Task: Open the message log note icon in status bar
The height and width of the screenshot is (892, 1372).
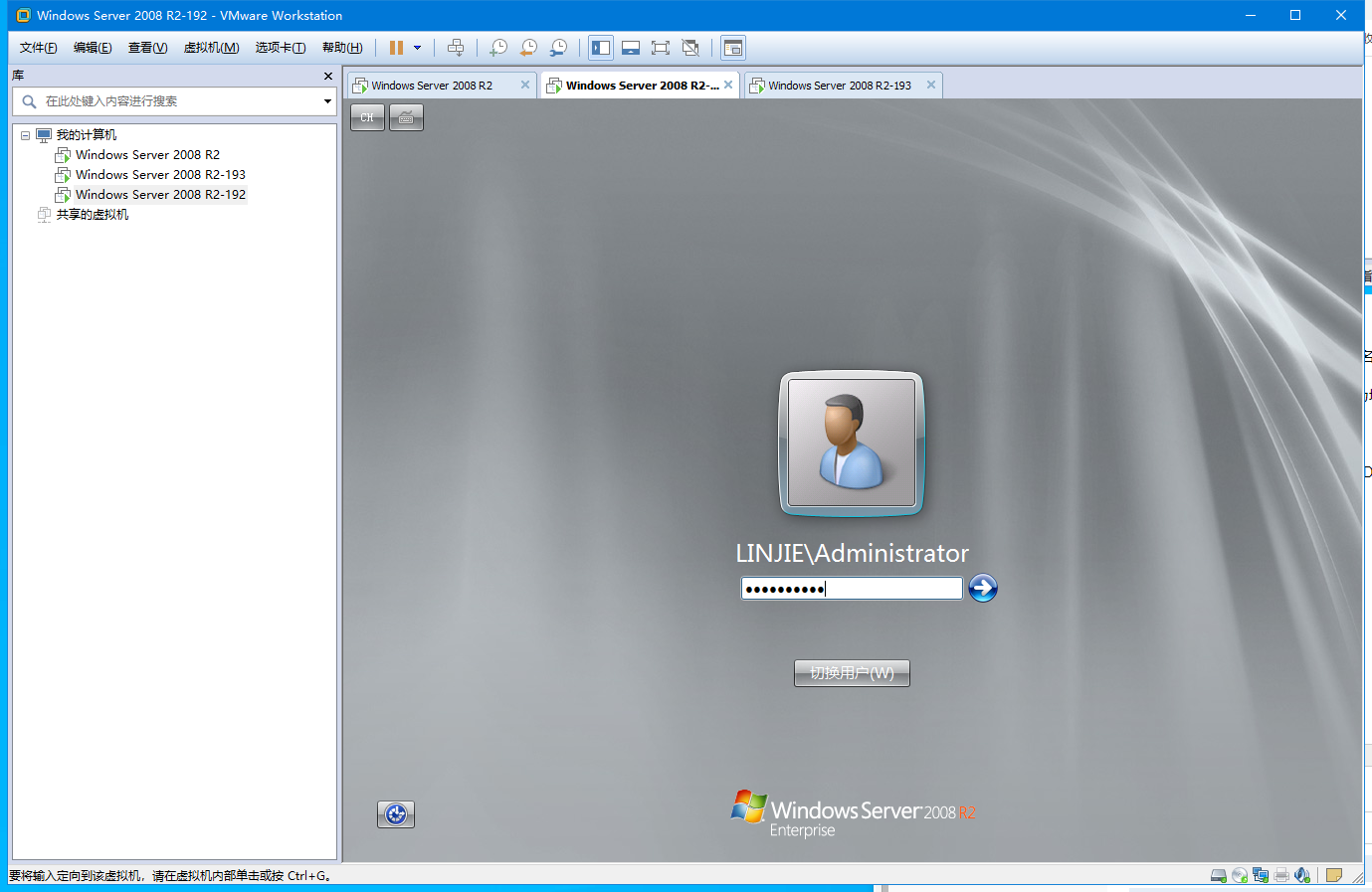Action: [x=1334, y=875]
